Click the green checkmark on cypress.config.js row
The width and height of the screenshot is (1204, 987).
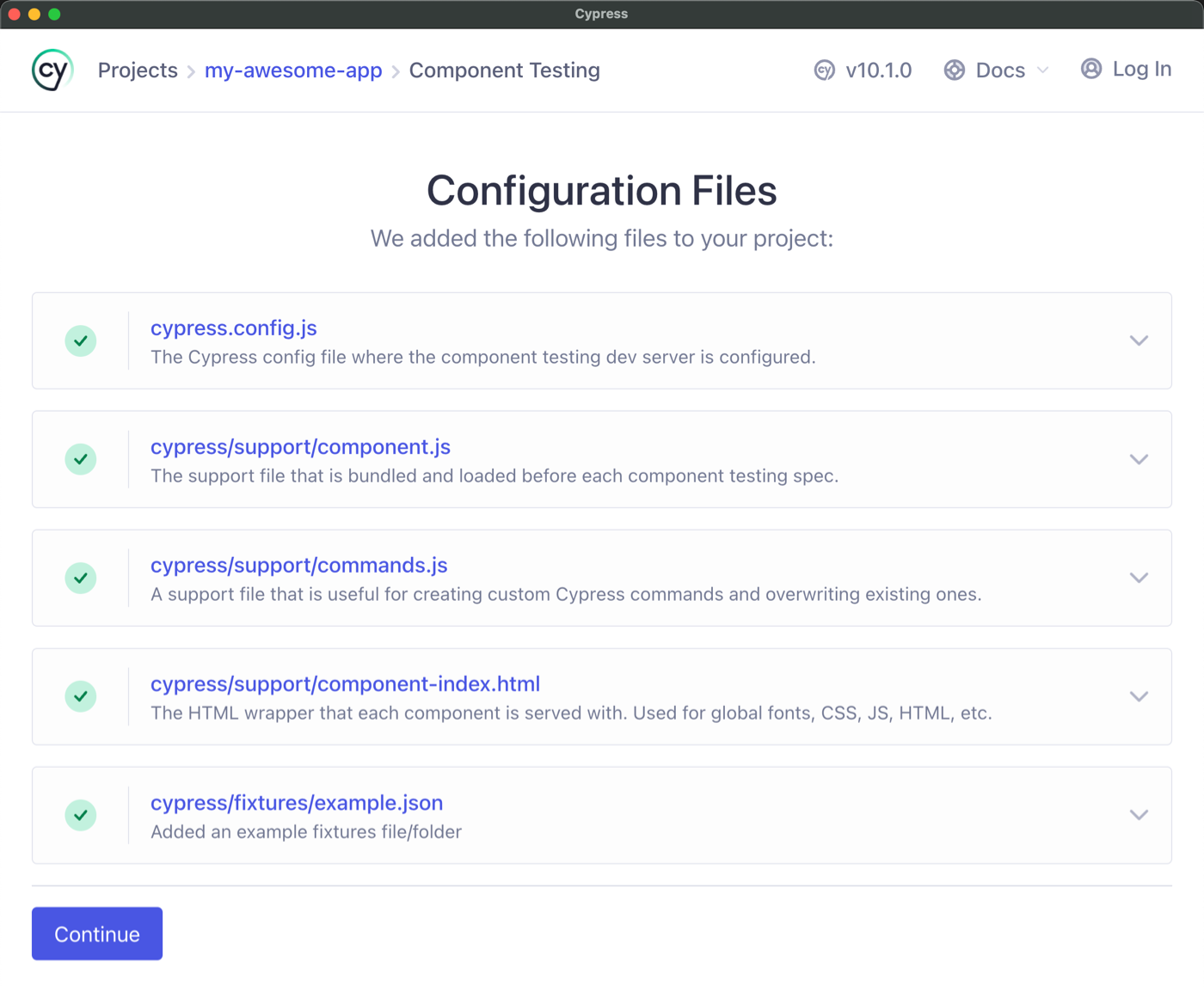(80, 340)
